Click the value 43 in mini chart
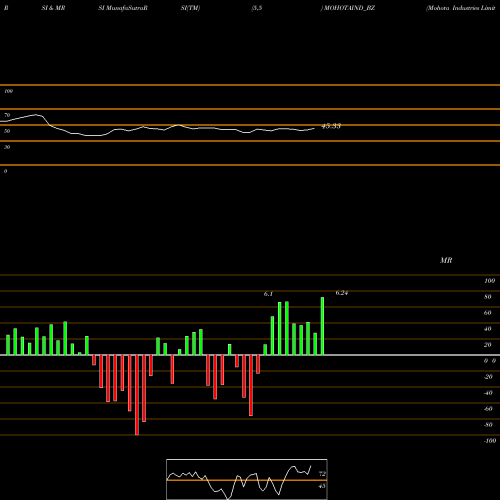 tap(322, 486)
